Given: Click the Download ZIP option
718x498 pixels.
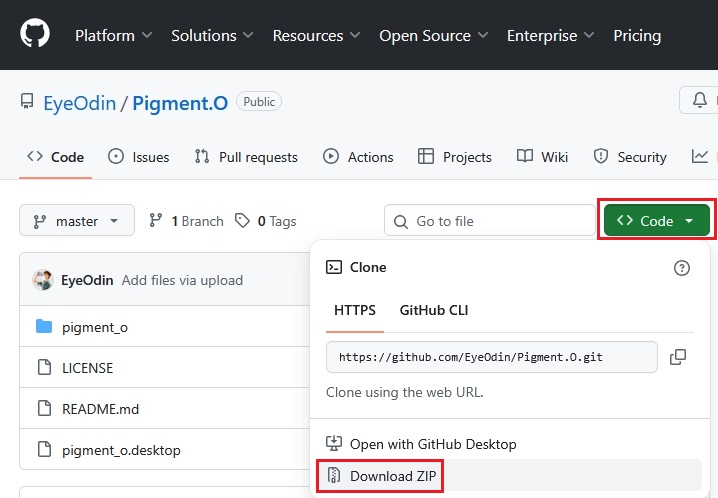Looking at the screenshot, I should pos(395,476).
